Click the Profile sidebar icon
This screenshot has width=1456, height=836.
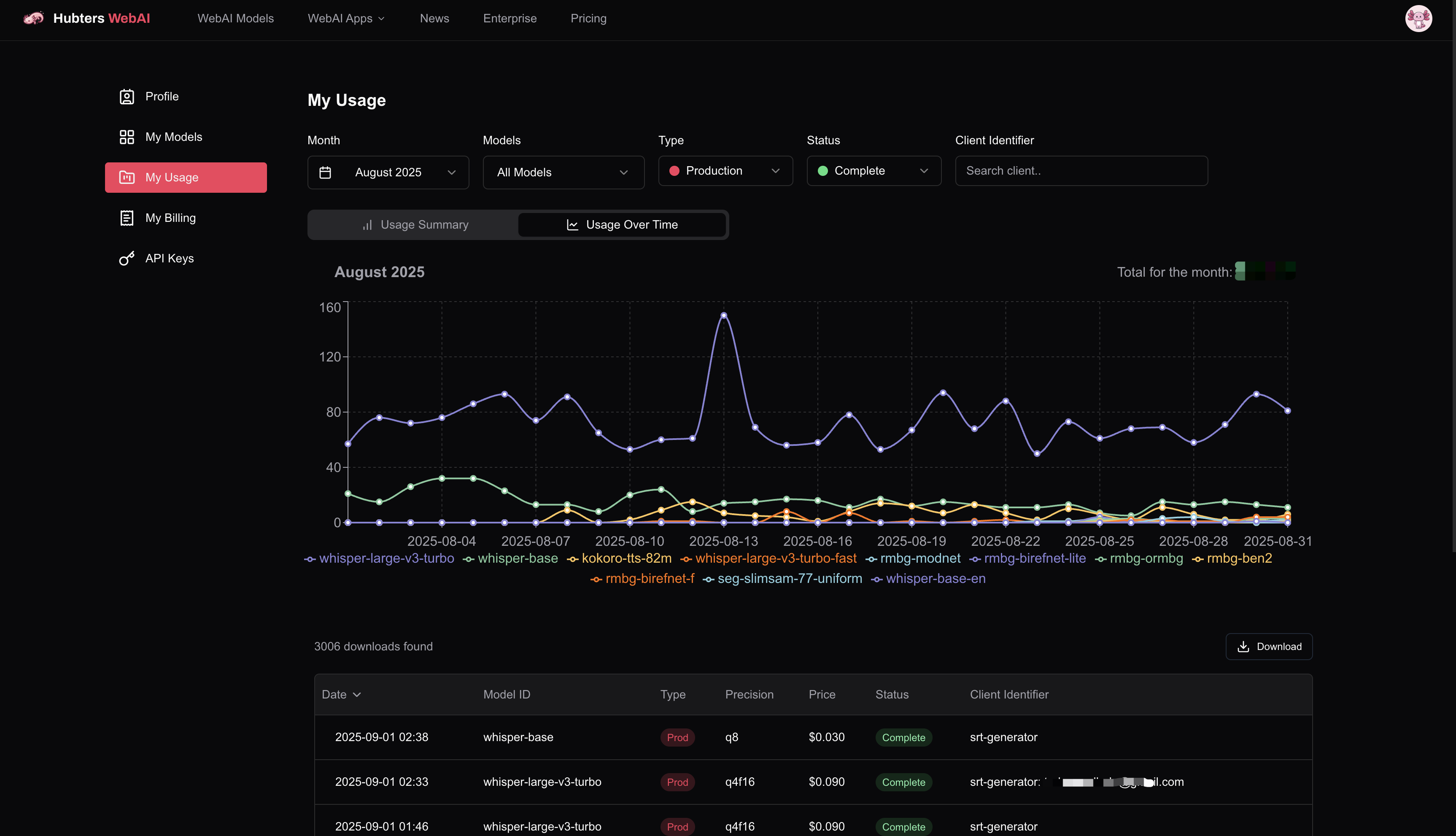127,97
